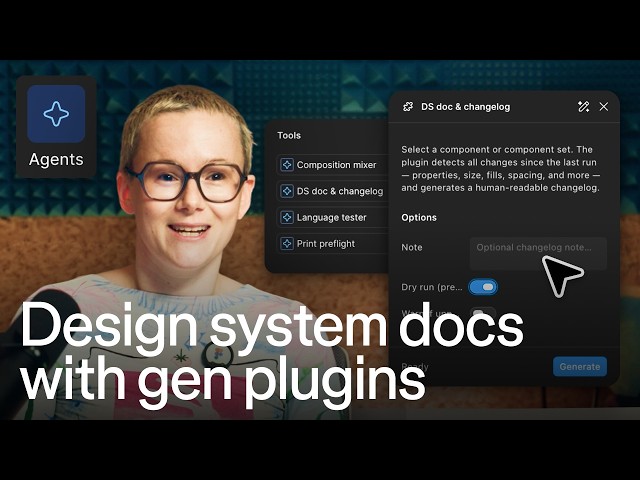Open the Language tester tool
The width and height of the screenshot is (640, 480).
(333, 218)
